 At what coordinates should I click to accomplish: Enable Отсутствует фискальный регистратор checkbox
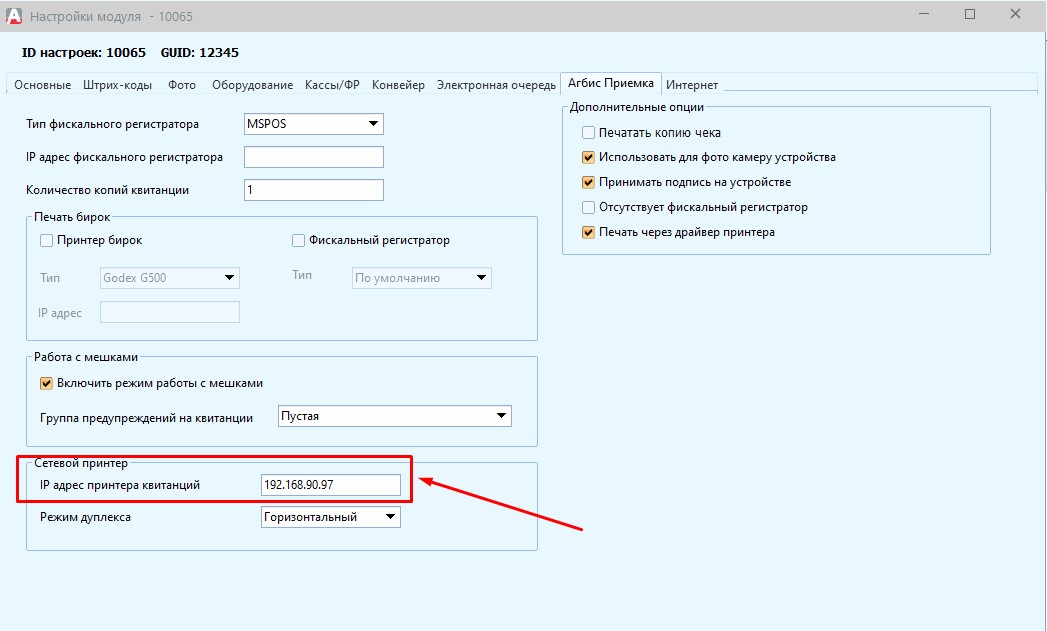588,207
